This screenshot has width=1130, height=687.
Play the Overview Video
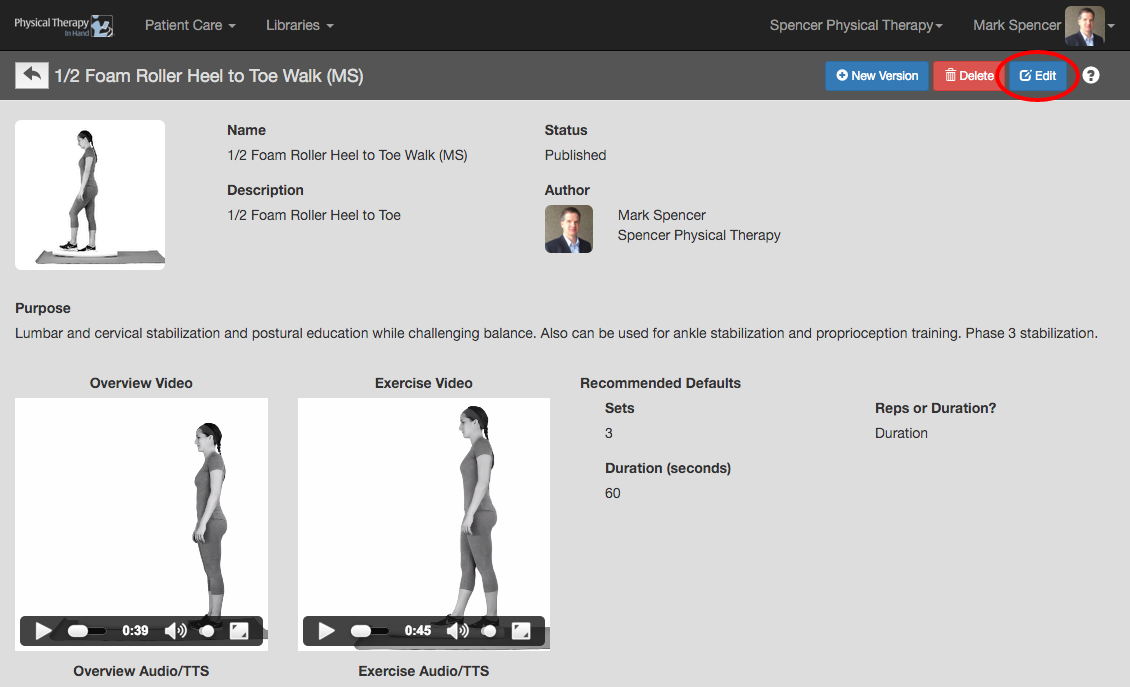[43, 631]
